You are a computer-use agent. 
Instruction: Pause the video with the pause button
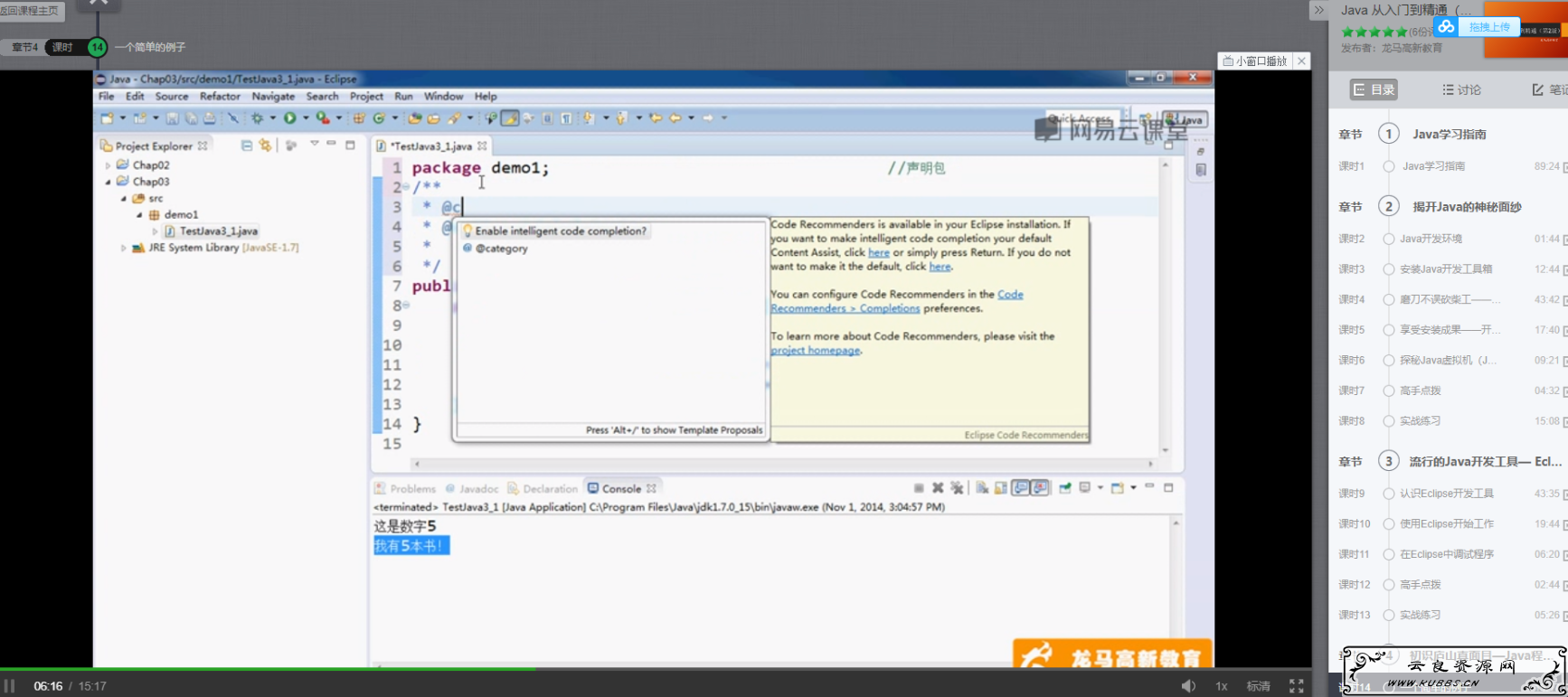tap(10, 686)
